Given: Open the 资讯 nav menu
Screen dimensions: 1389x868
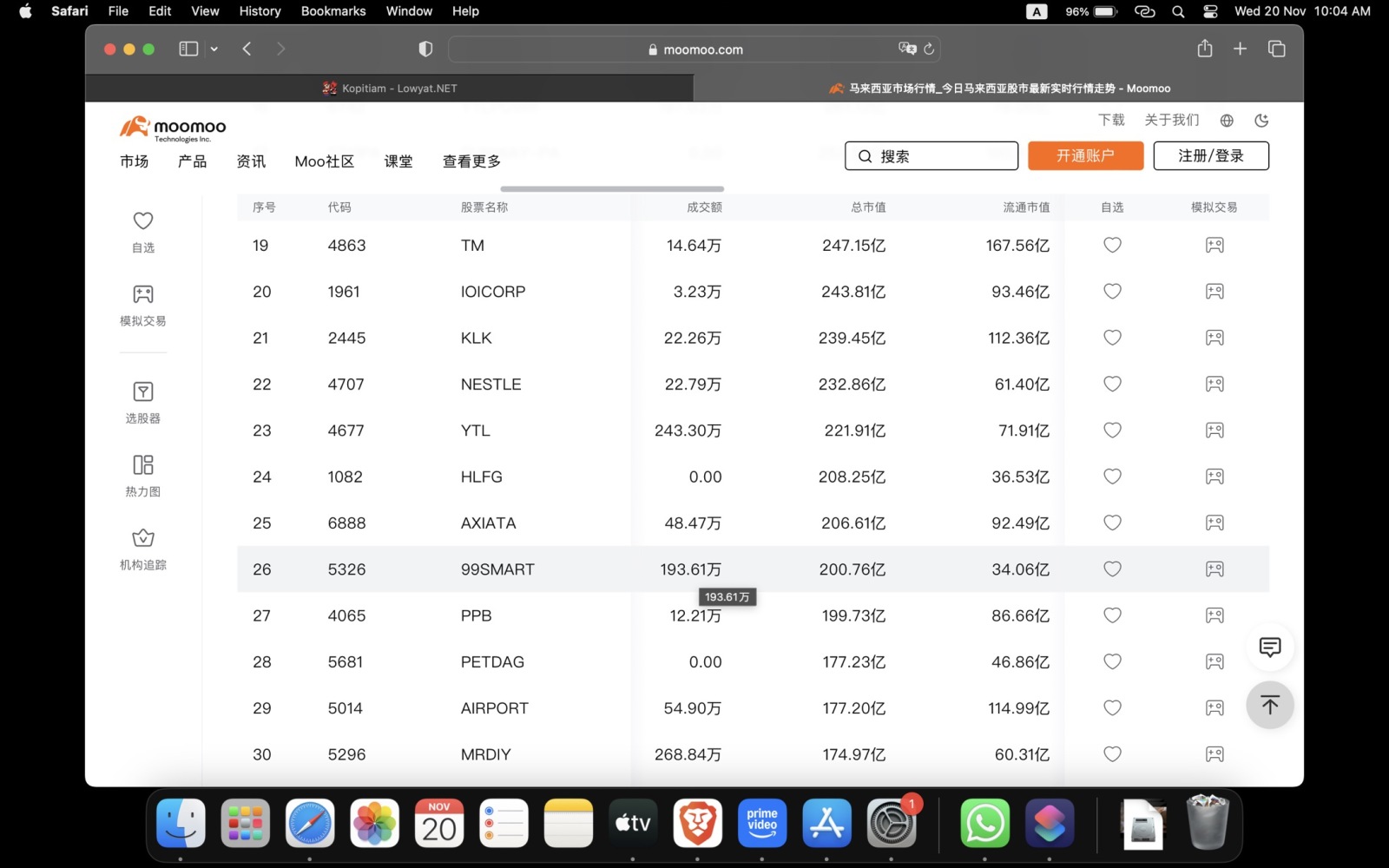Looking at the screenshot, I should coord(251,161).
